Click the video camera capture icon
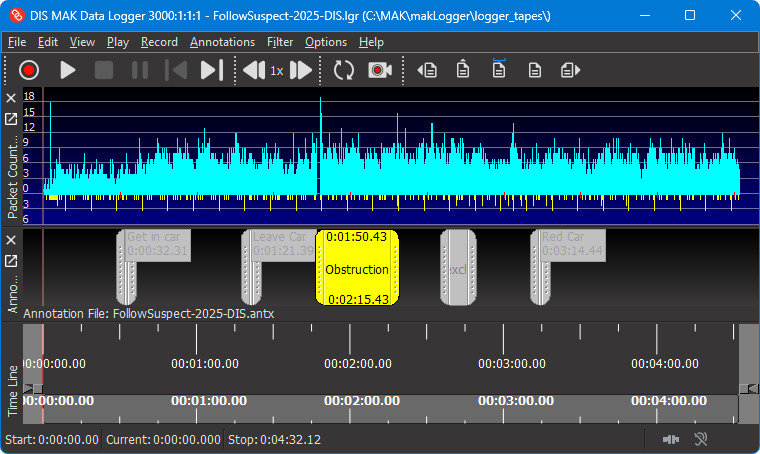 click(379, 70)
